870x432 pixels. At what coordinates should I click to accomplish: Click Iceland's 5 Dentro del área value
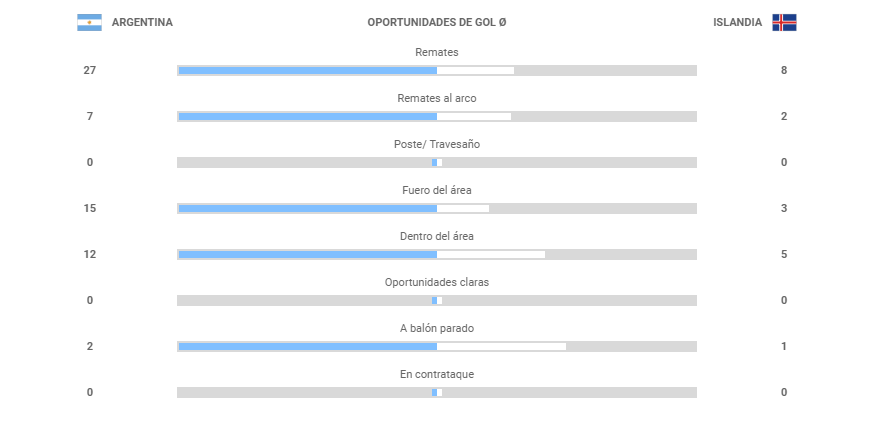click(784, 254)
